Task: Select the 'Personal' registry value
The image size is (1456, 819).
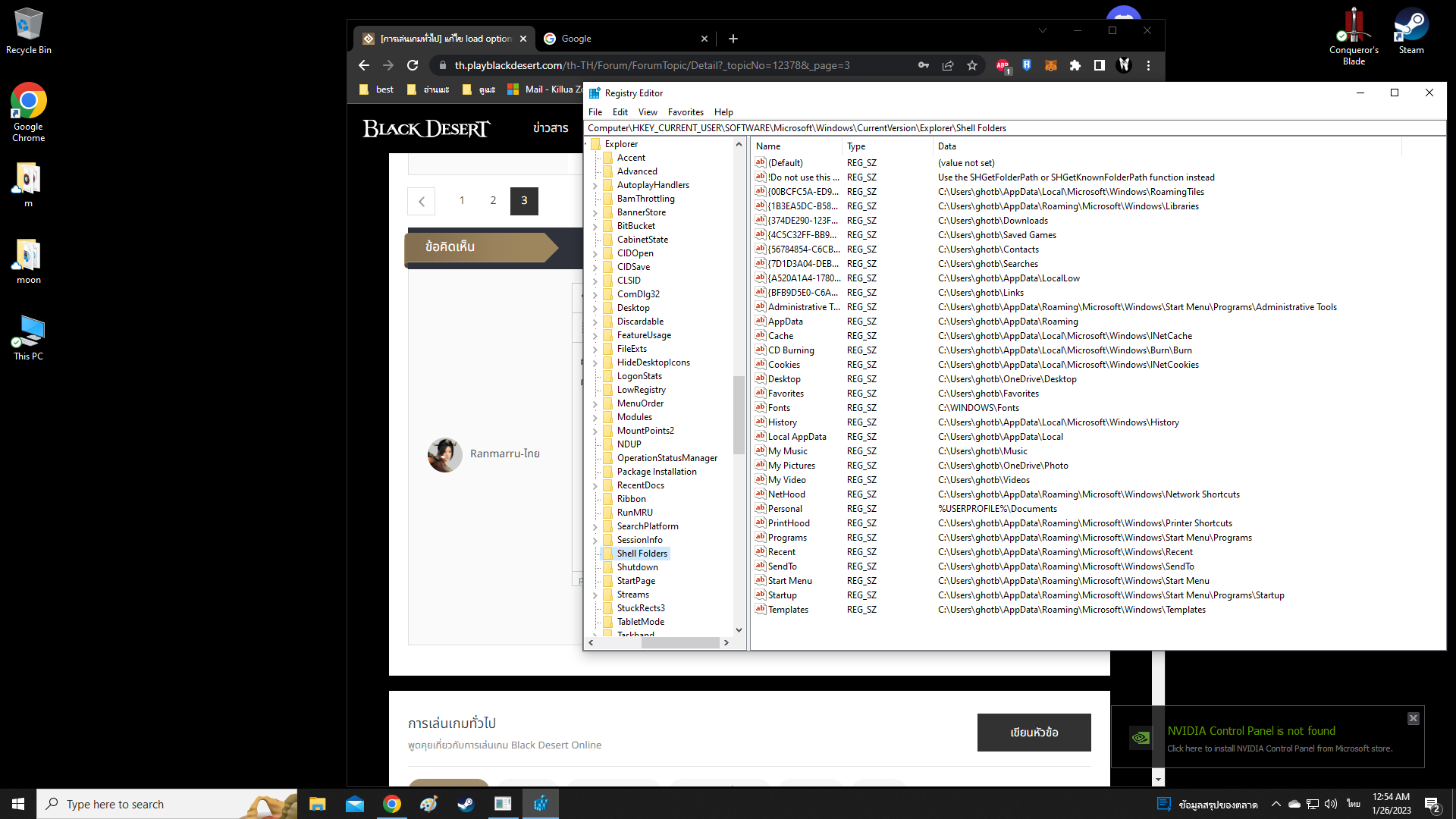Action: (785, 509)
